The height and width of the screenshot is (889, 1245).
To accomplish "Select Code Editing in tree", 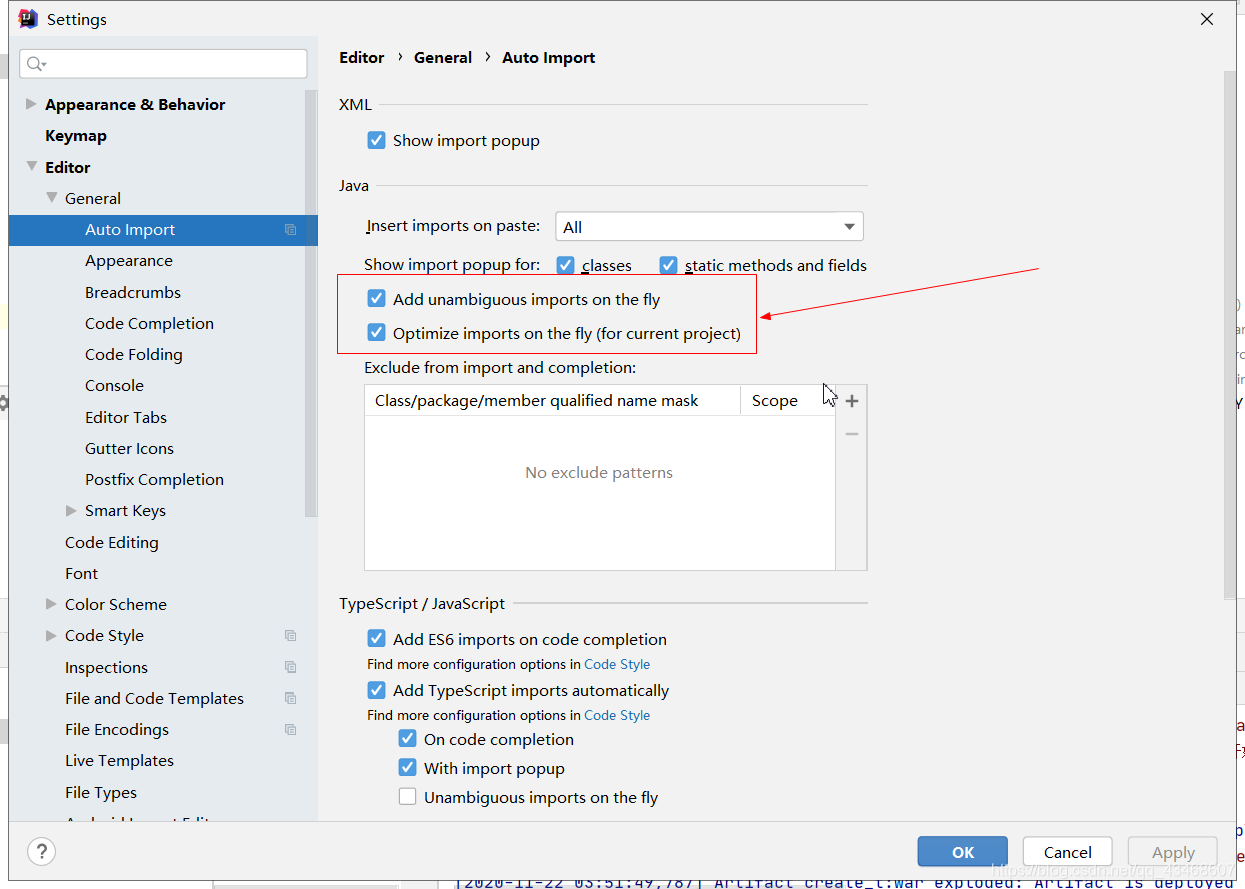I will tap(112, 543).
